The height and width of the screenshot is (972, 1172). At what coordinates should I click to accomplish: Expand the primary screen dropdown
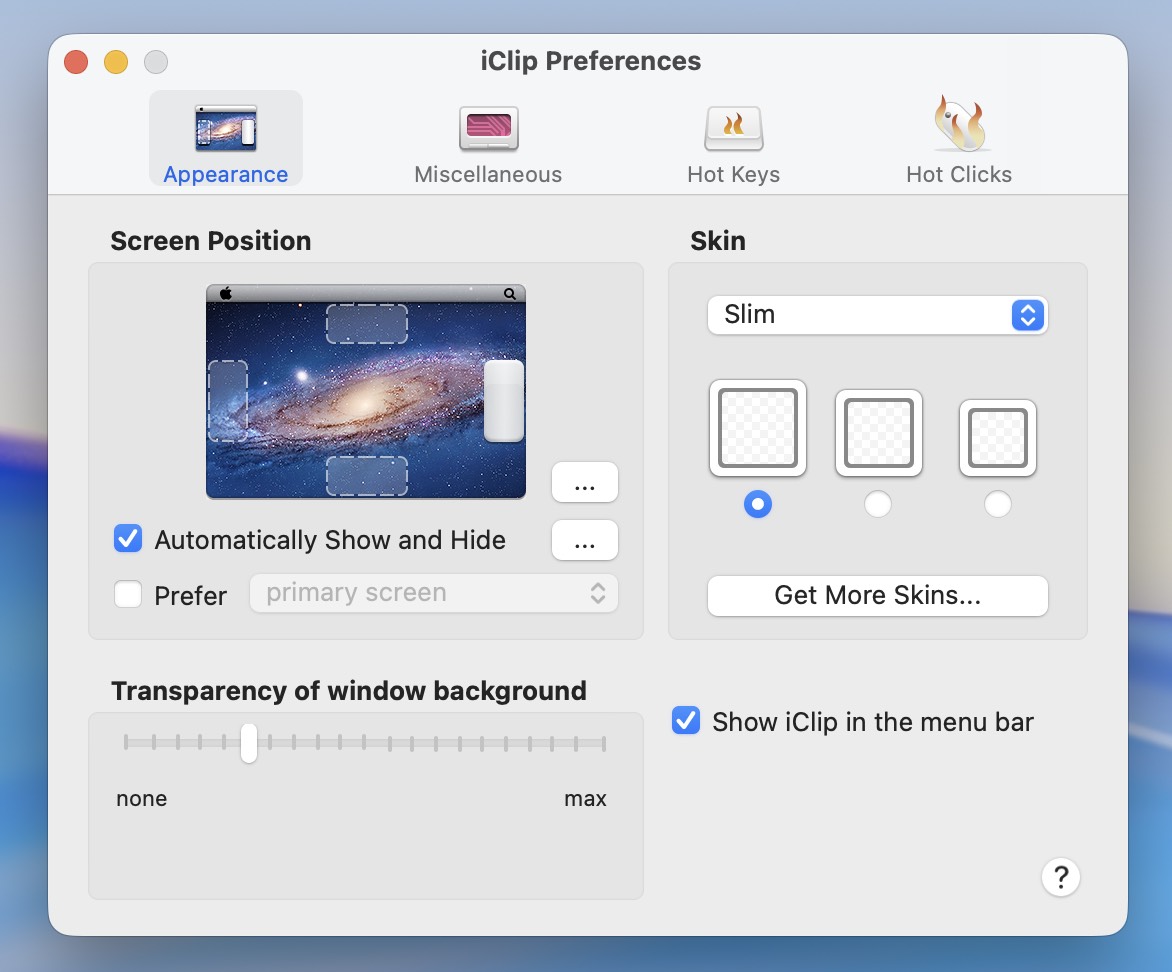pyautogui.click(x=433, y=593)
